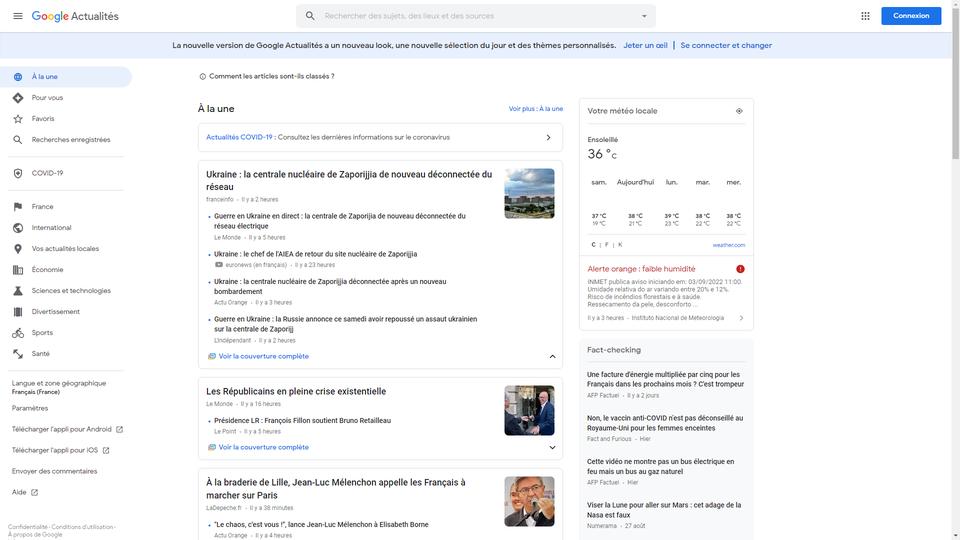The height and width of the screenshot is (540, 960).
Task: Open the weather.com source link
Action: (729, 246)
